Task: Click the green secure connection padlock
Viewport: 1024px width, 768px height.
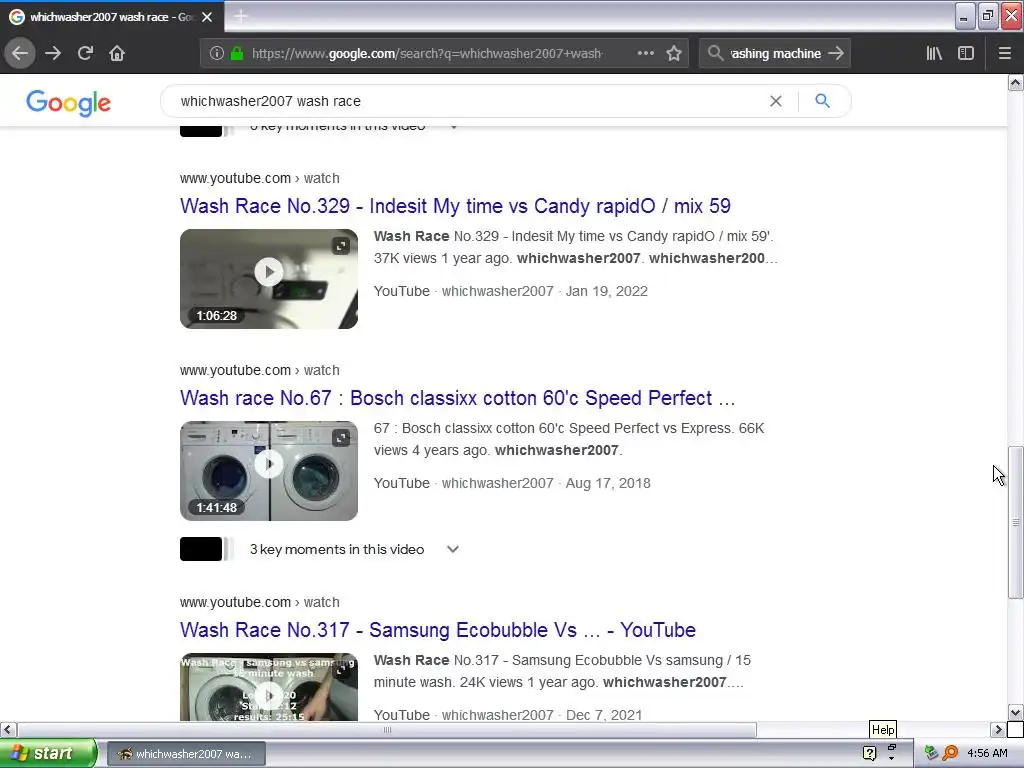Action: [237, 54]
